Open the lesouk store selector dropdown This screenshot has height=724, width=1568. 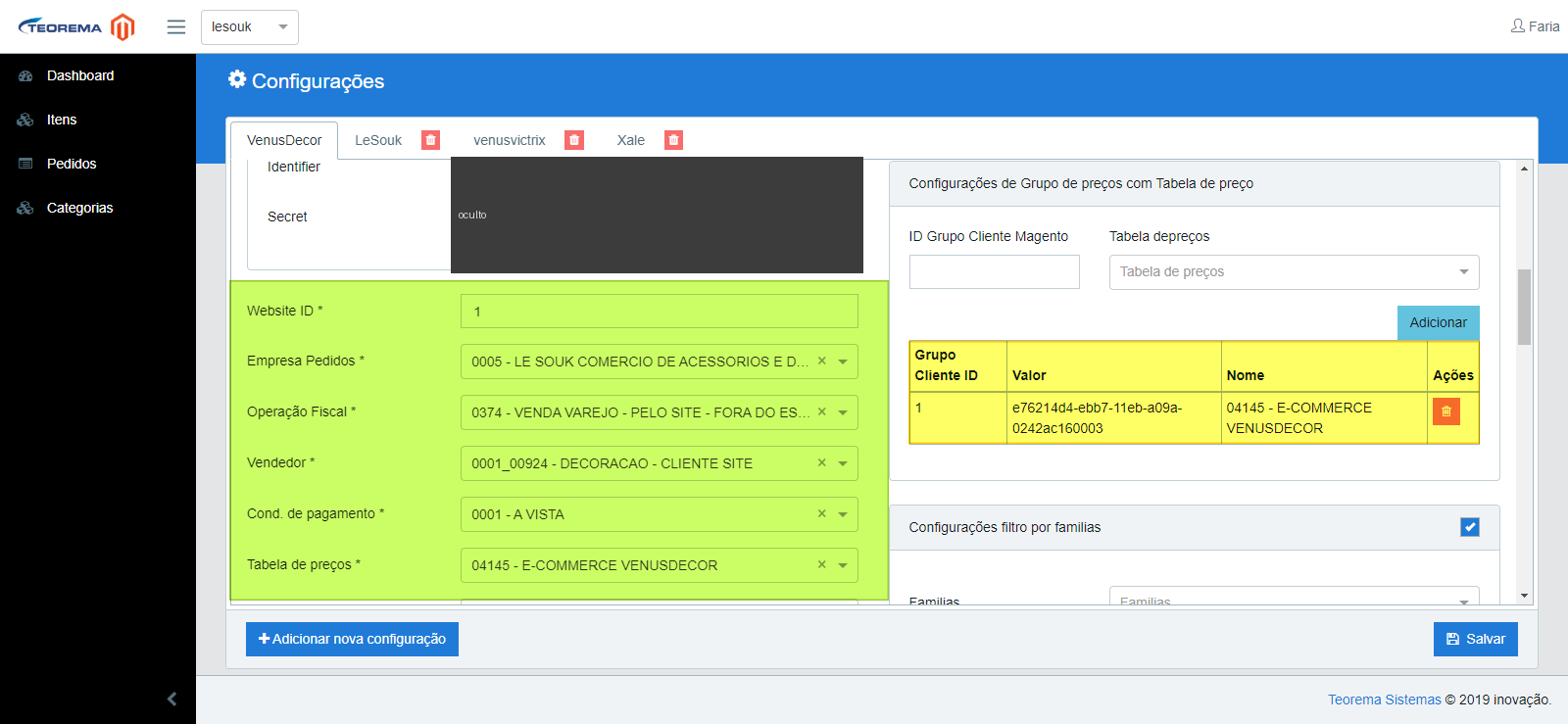[x=250, y=27]
